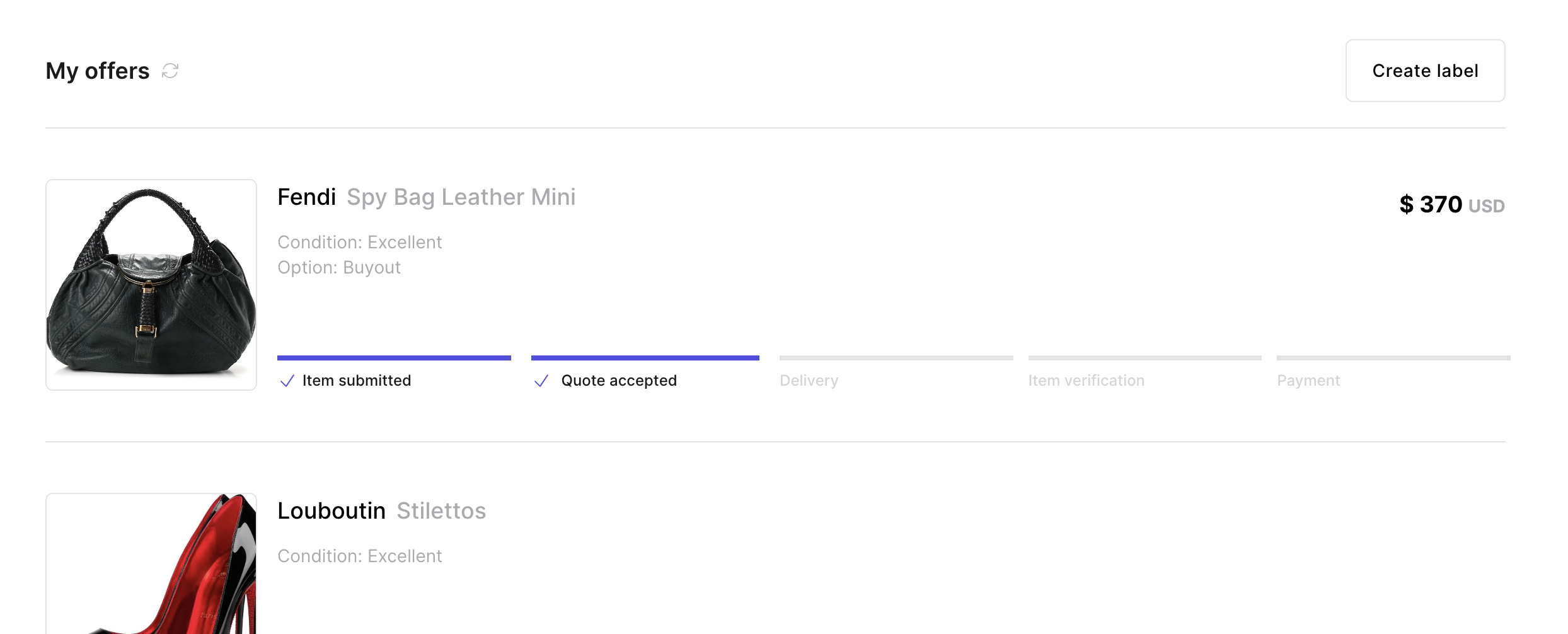Open the Louboutin stilettos thumbnail image
Screen dimensions: 1568x634
(x=151, y=563)
